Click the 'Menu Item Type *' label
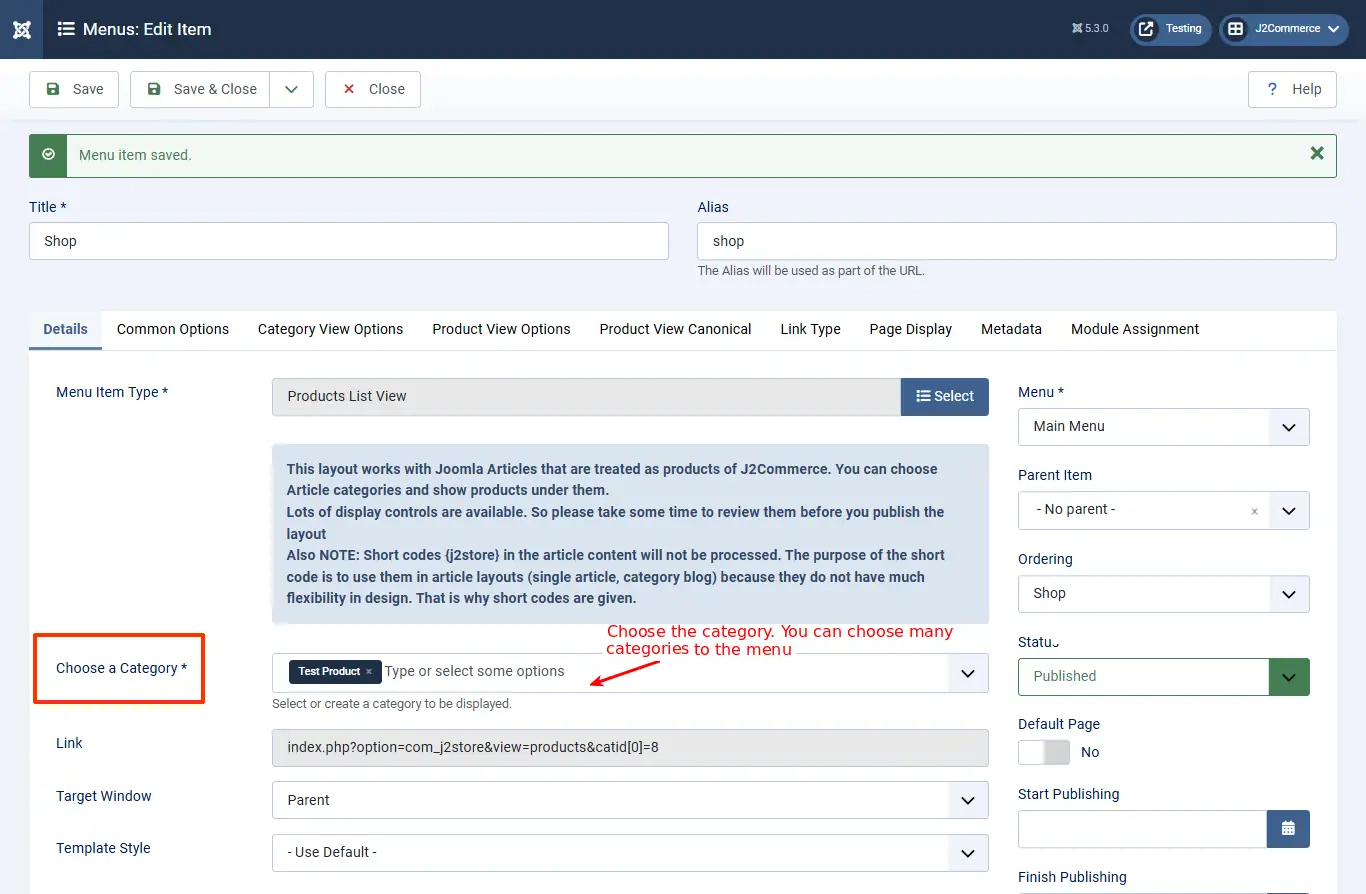Image resolution: width=1366 pixels, height=894 pixels. pyautogui.click(x=112, y=392)
